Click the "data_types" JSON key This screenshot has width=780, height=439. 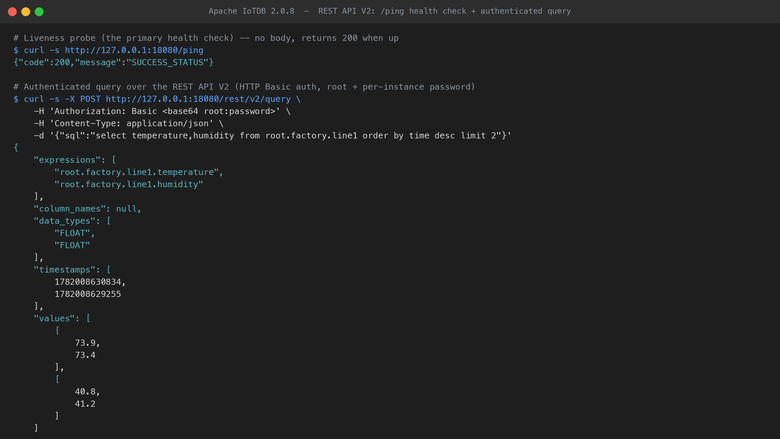click(65, 221)
